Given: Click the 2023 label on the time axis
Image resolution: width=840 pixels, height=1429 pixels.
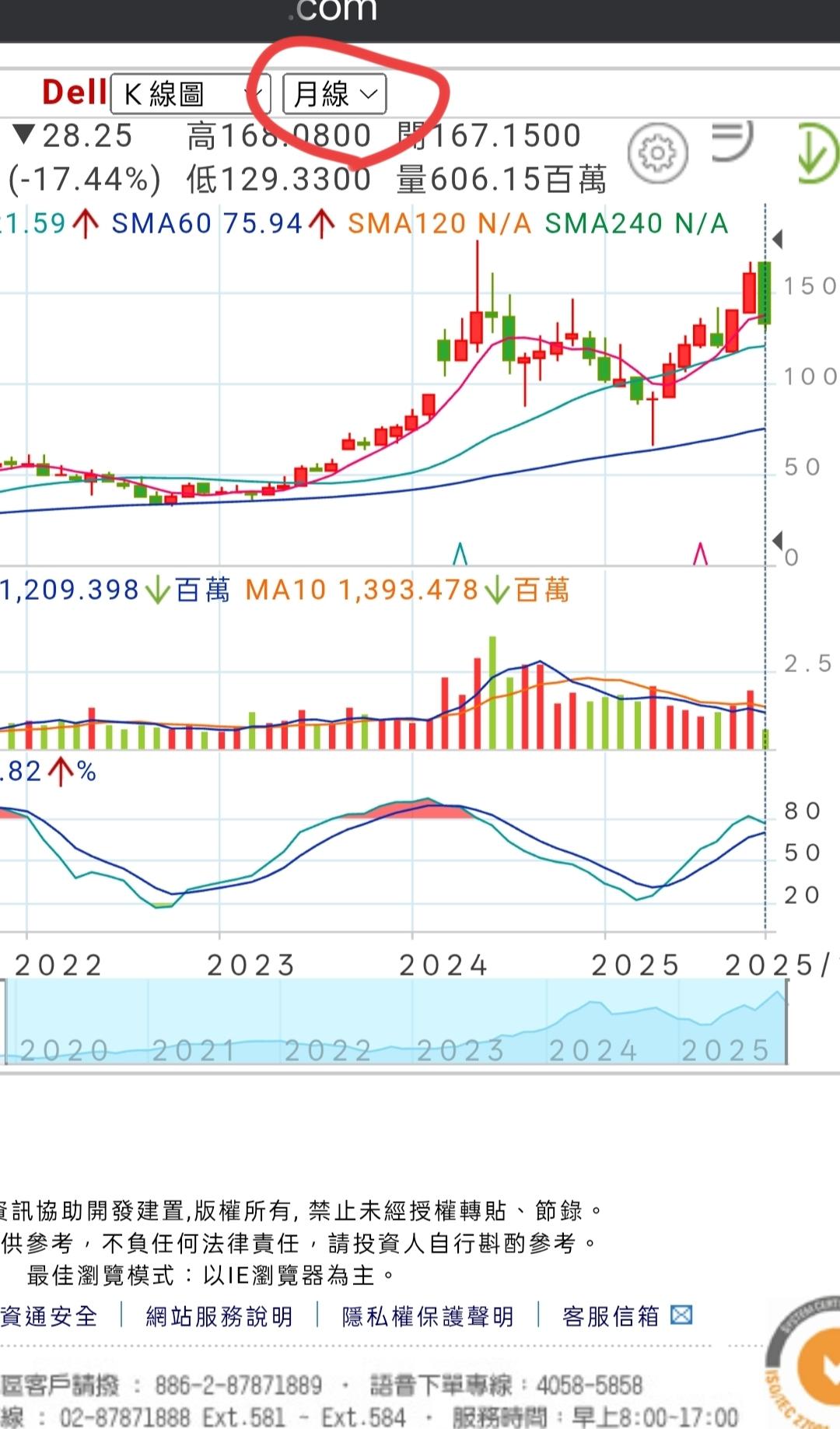Looking at the screenshot, I should [x=251, y=965].
